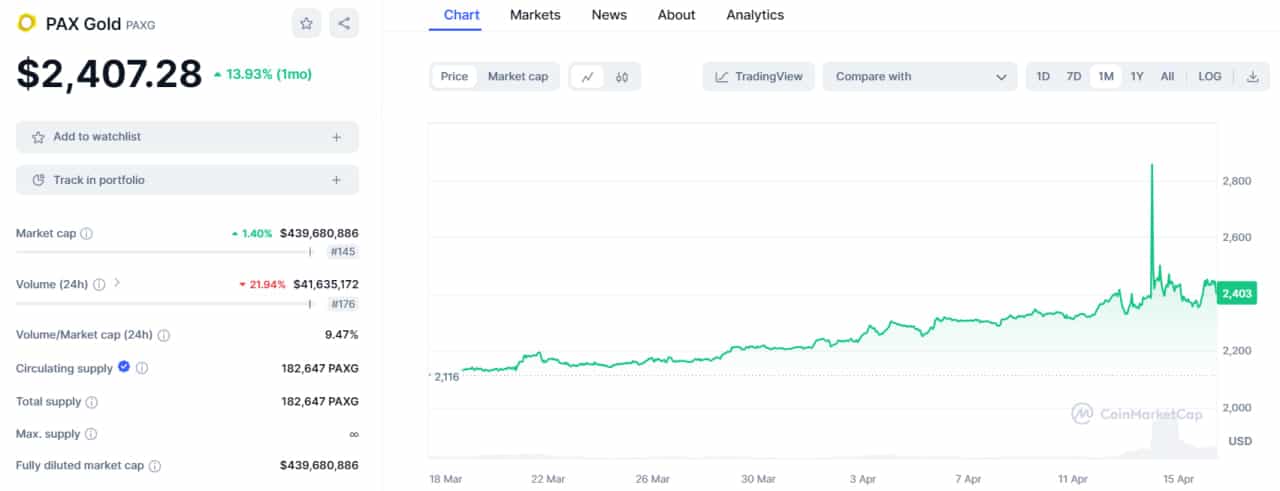Download chart data icon
The image size is (1280, 491).
[1252, 77]
